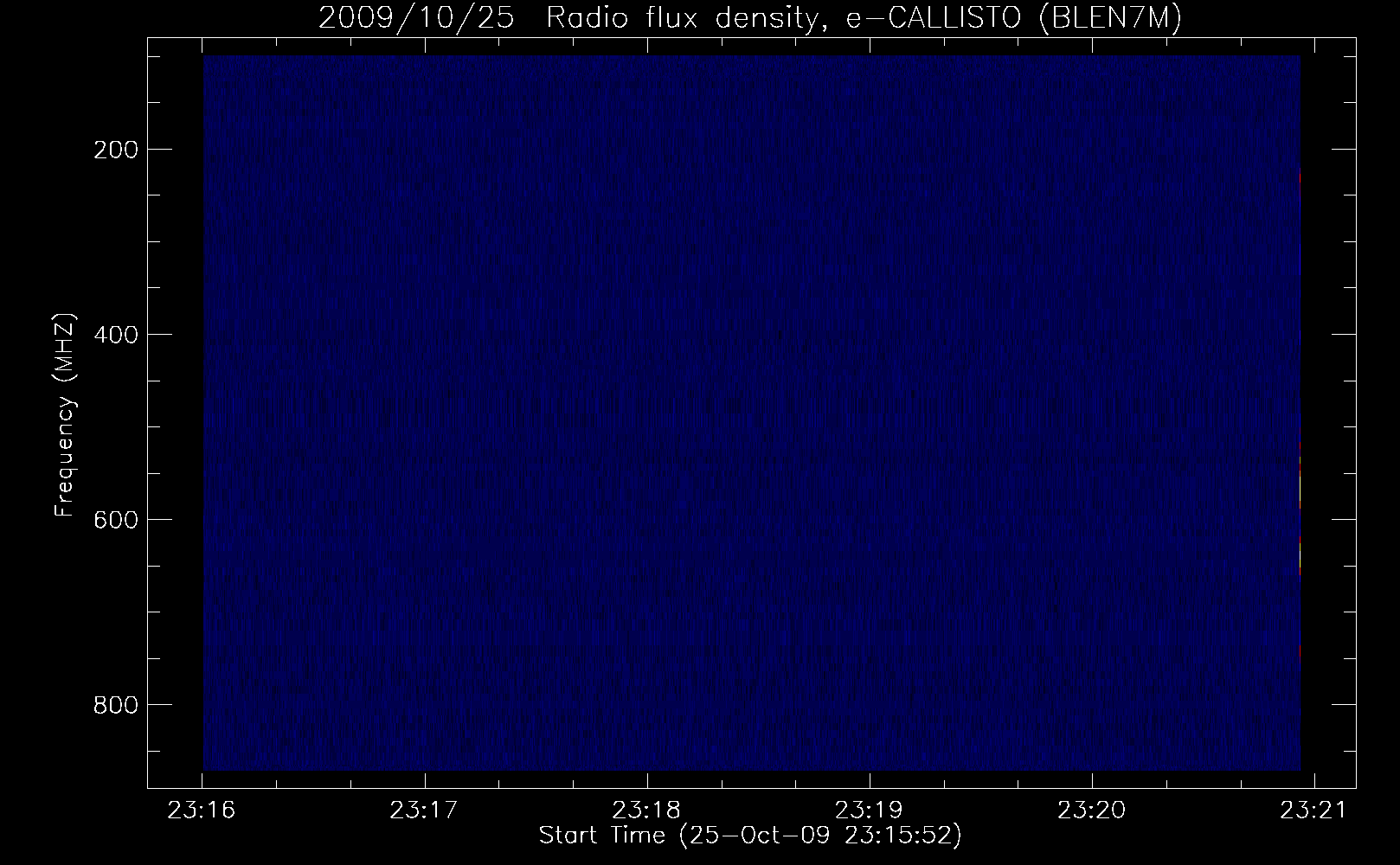
Task: Click the 23:20 time tick label
Action: coord(1092,811)
